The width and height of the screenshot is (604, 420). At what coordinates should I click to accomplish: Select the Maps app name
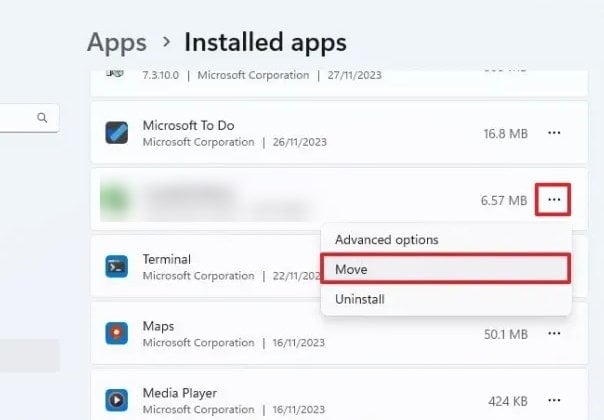pyautogui.click(x=158, y=326)
